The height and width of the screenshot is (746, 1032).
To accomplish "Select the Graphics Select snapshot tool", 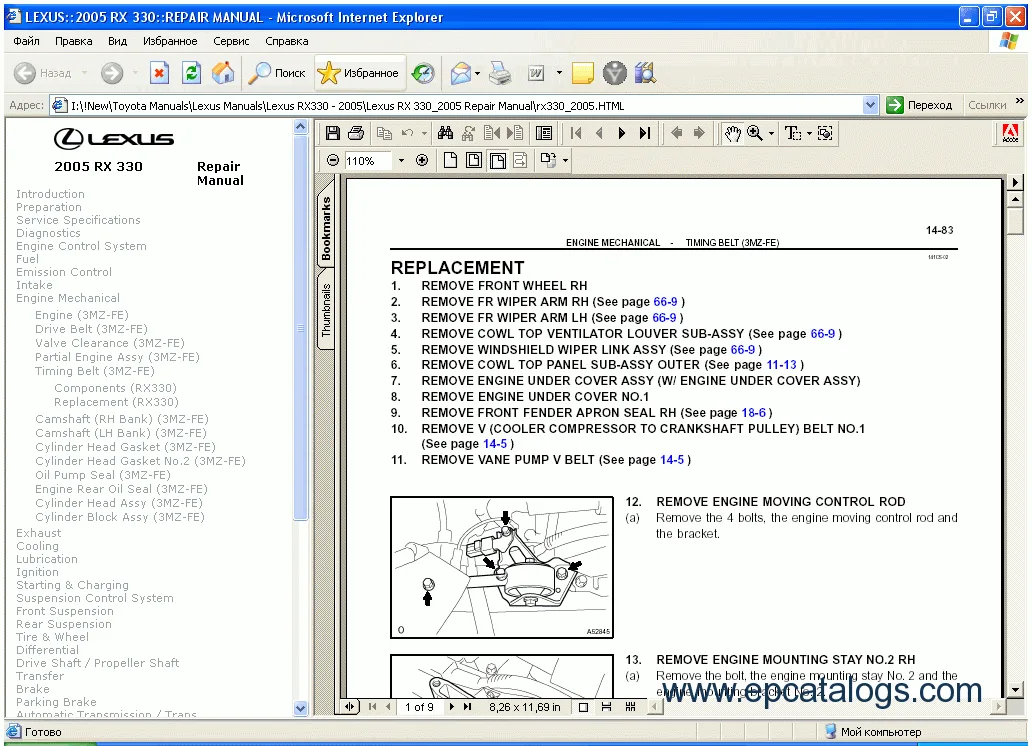I will point(825,134).
